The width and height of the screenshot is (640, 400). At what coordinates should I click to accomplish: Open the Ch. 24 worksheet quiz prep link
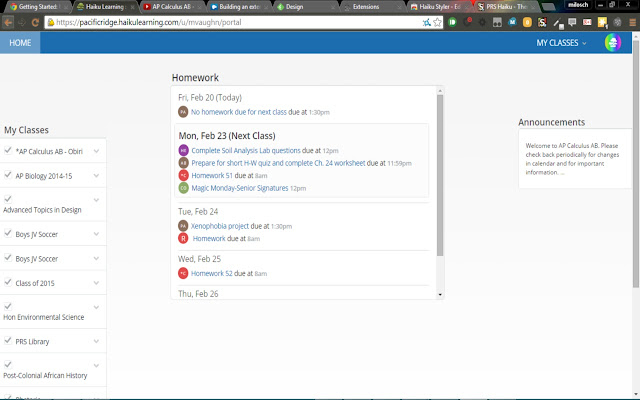[x=278, y=163]
